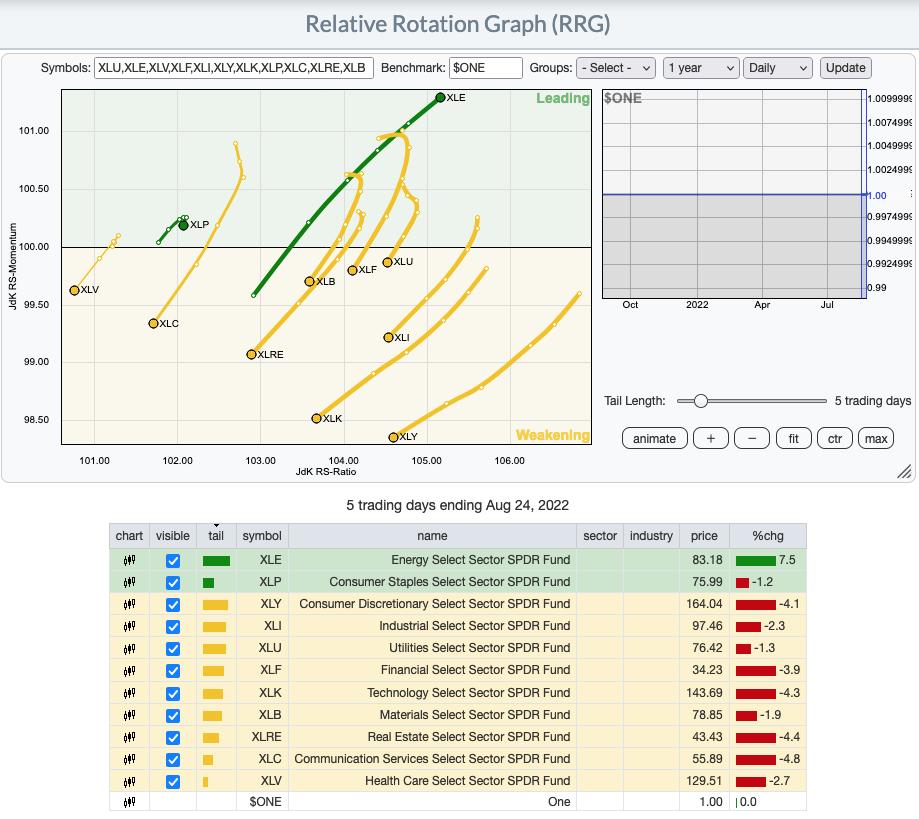Sort table by %chg column header
This screenshot has width=919, height=819.
coord(768,536)
